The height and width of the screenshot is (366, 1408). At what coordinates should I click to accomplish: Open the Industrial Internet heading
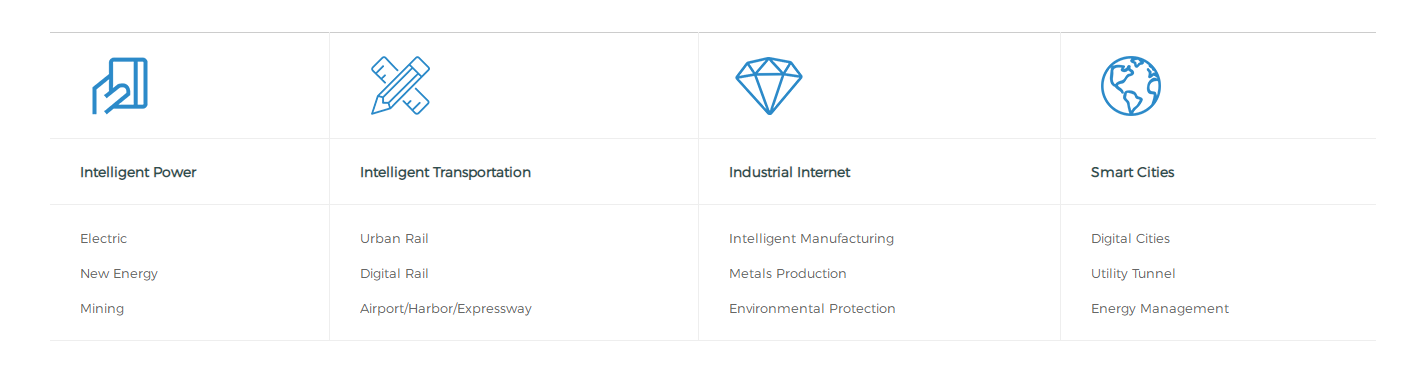coord(790,172)
